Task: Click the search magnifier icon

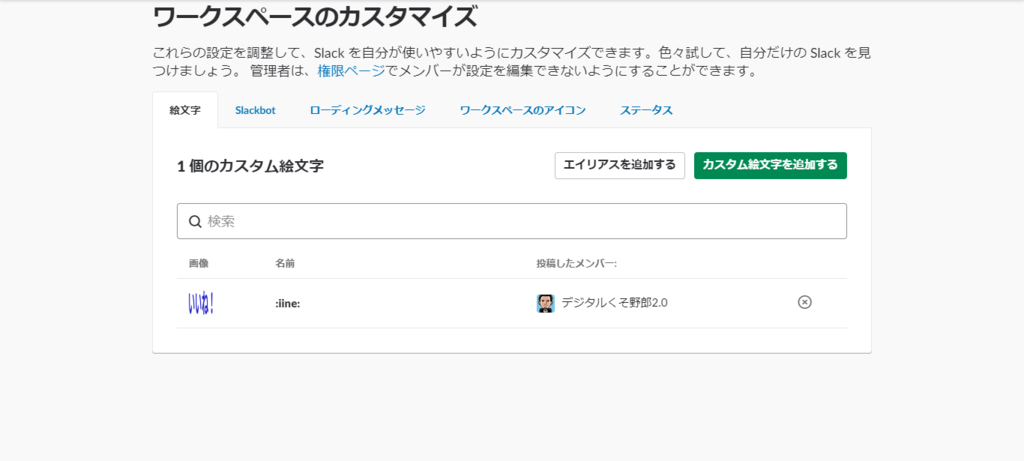Action: (x=195, y=221)
